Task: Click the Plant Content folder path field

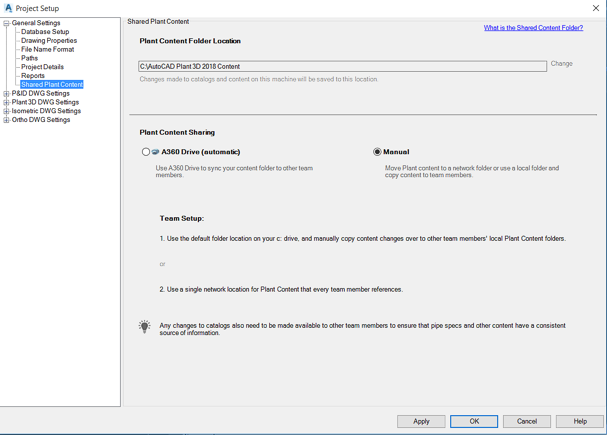Action: [342, 66]
